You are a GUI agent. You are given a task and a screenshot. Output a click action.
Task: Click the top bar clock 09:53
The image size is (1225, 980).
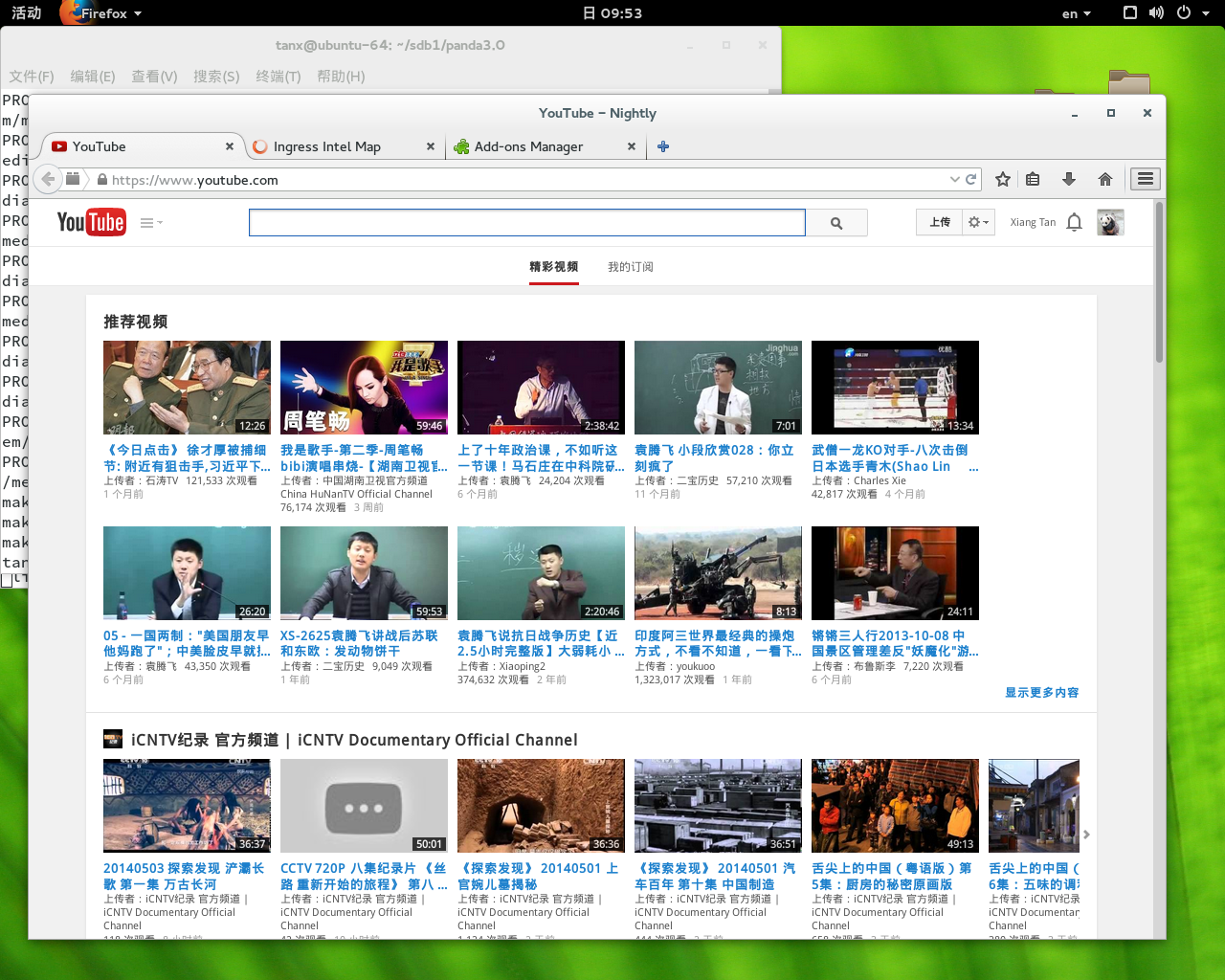tap(612, 13)
